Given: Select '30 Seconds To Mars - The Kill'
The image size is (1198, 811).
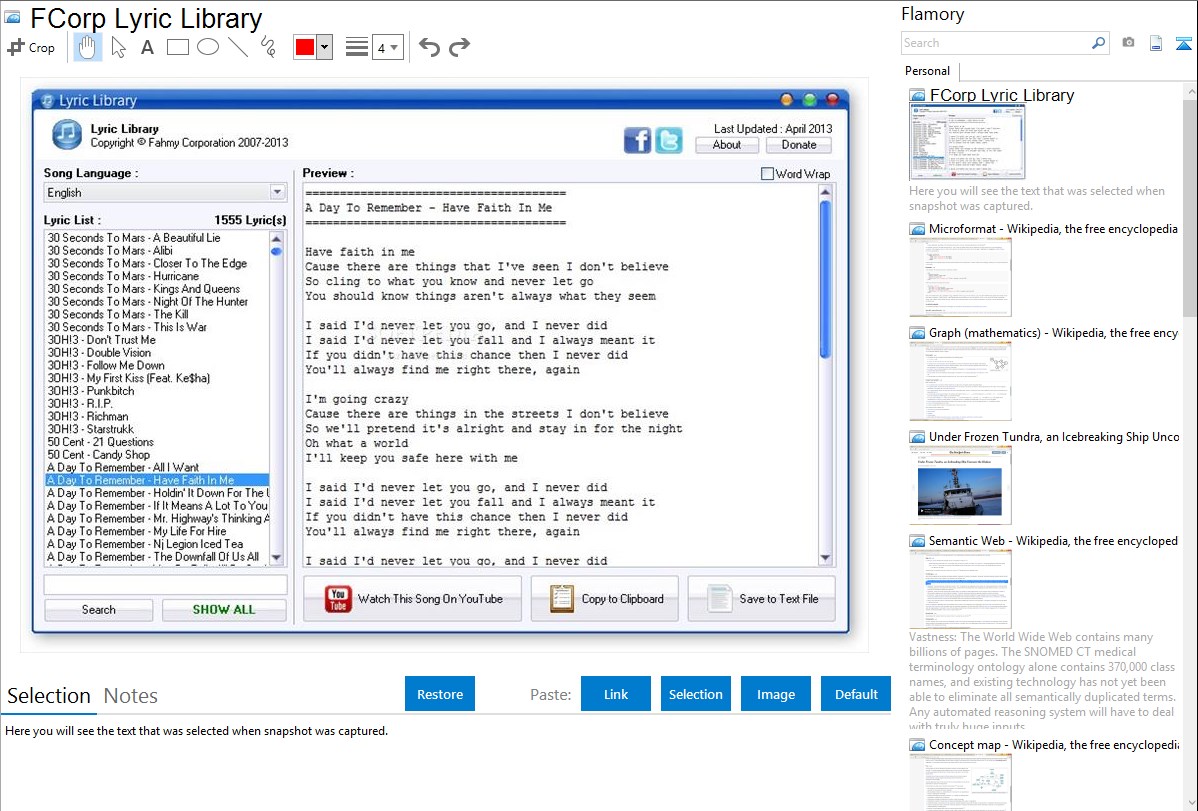Looking at the screenshot, I should [118, 314].
